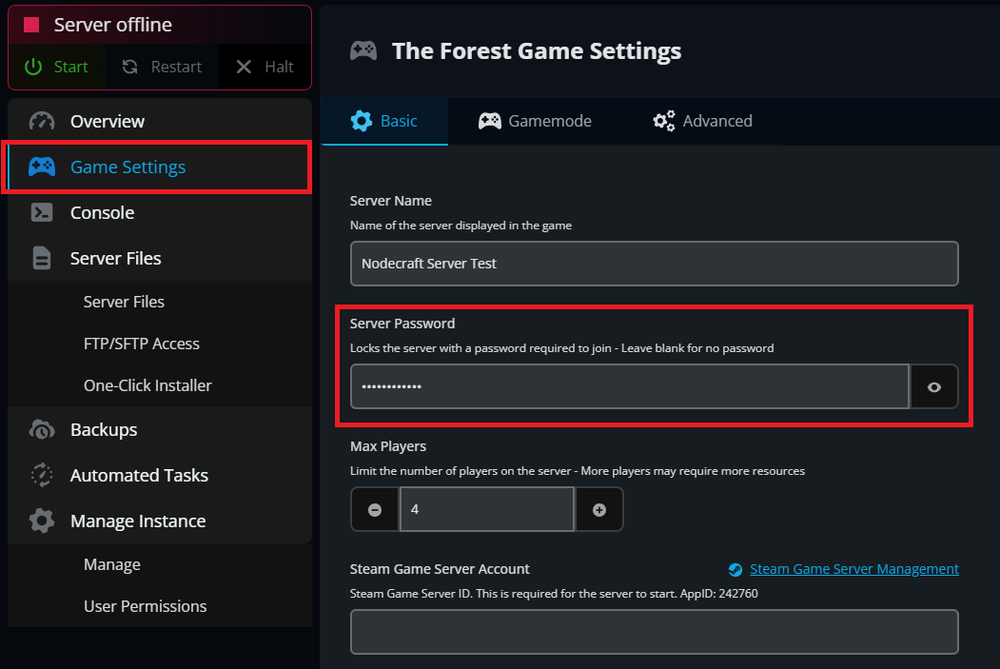Open Console via its terminal icon
1000x669 pixels.
pos(40,212)
